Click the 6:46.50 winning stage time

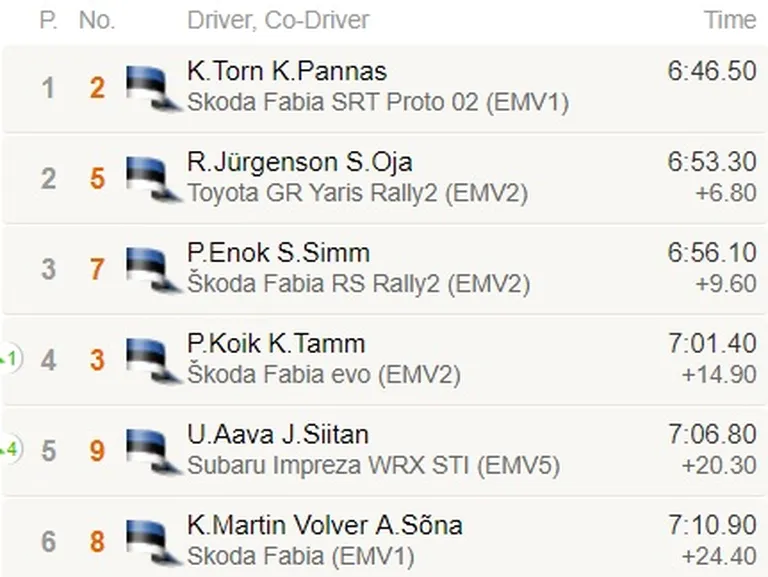point(712,71)
